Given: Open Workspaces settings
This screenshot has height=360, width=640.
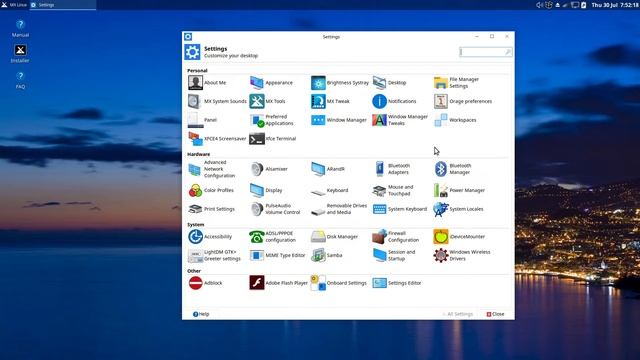Looking at the screenshot, I should (x=455, y=120).
